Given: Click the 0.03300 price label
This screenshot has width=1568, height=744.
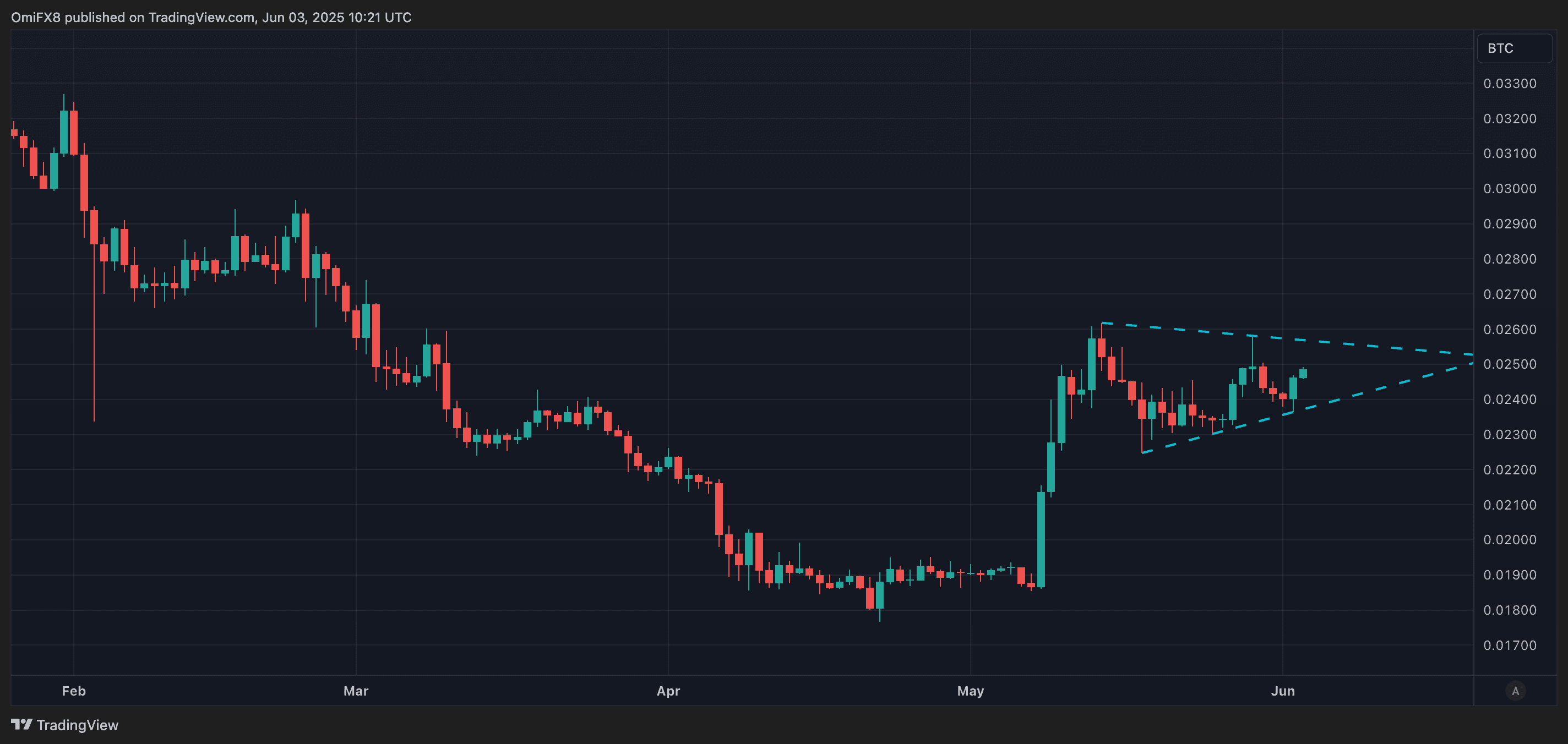Looking at the screenshot, I should click(x=1510, y=83).
